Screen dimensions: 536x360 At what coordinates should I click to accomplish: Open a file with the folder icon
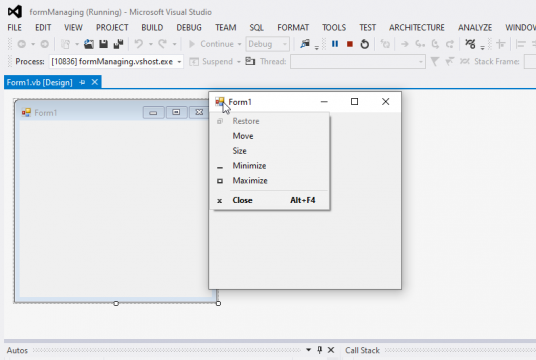point(89,44)
